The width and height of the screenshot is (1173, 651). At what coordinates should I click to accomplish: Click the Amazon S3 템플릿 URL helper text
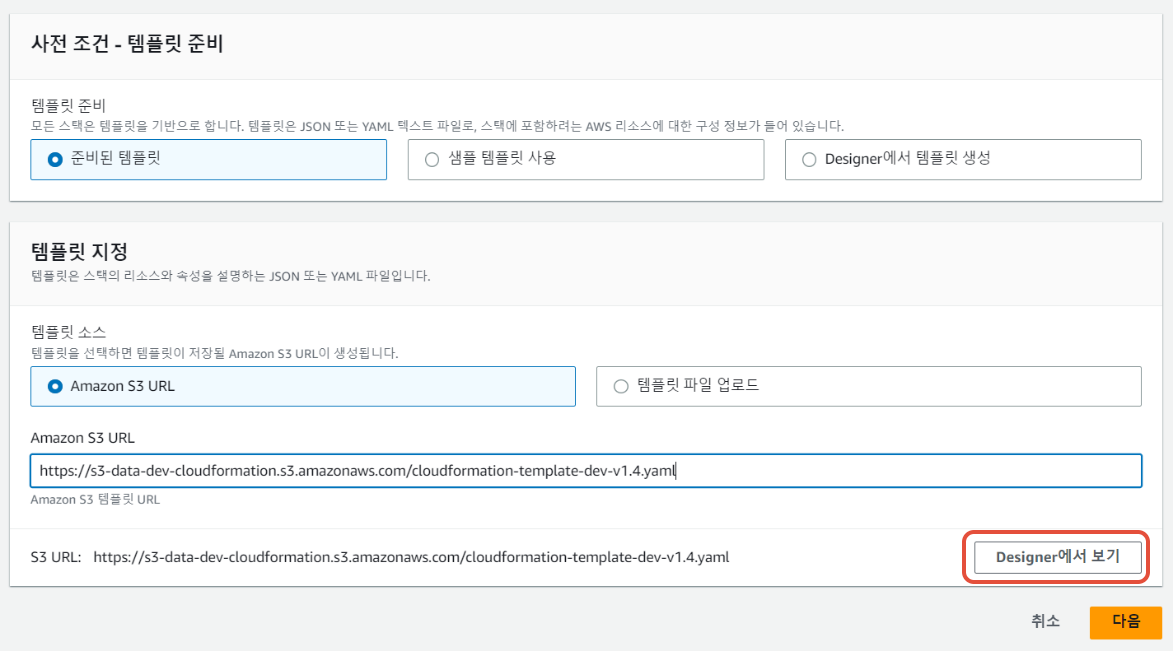95,499
